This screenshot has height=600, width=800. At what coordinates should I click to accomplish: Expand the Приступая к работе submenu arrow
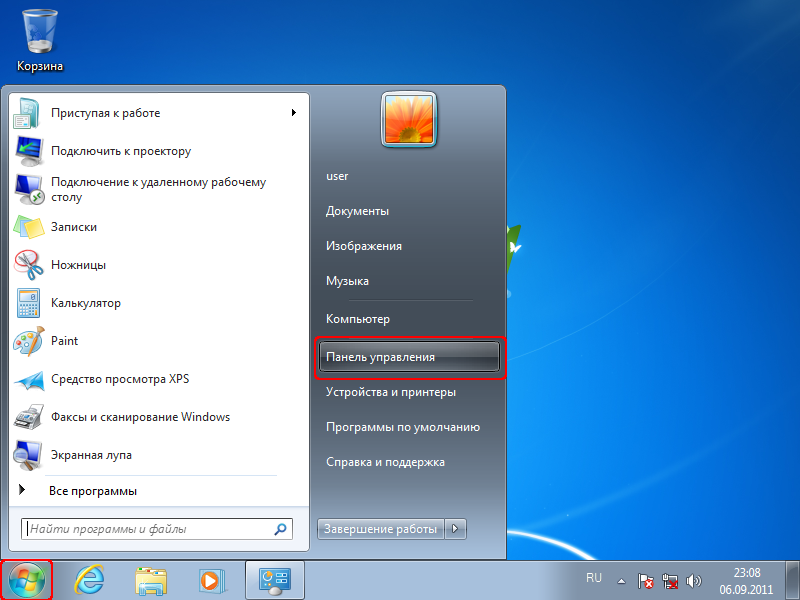(293, 113)
